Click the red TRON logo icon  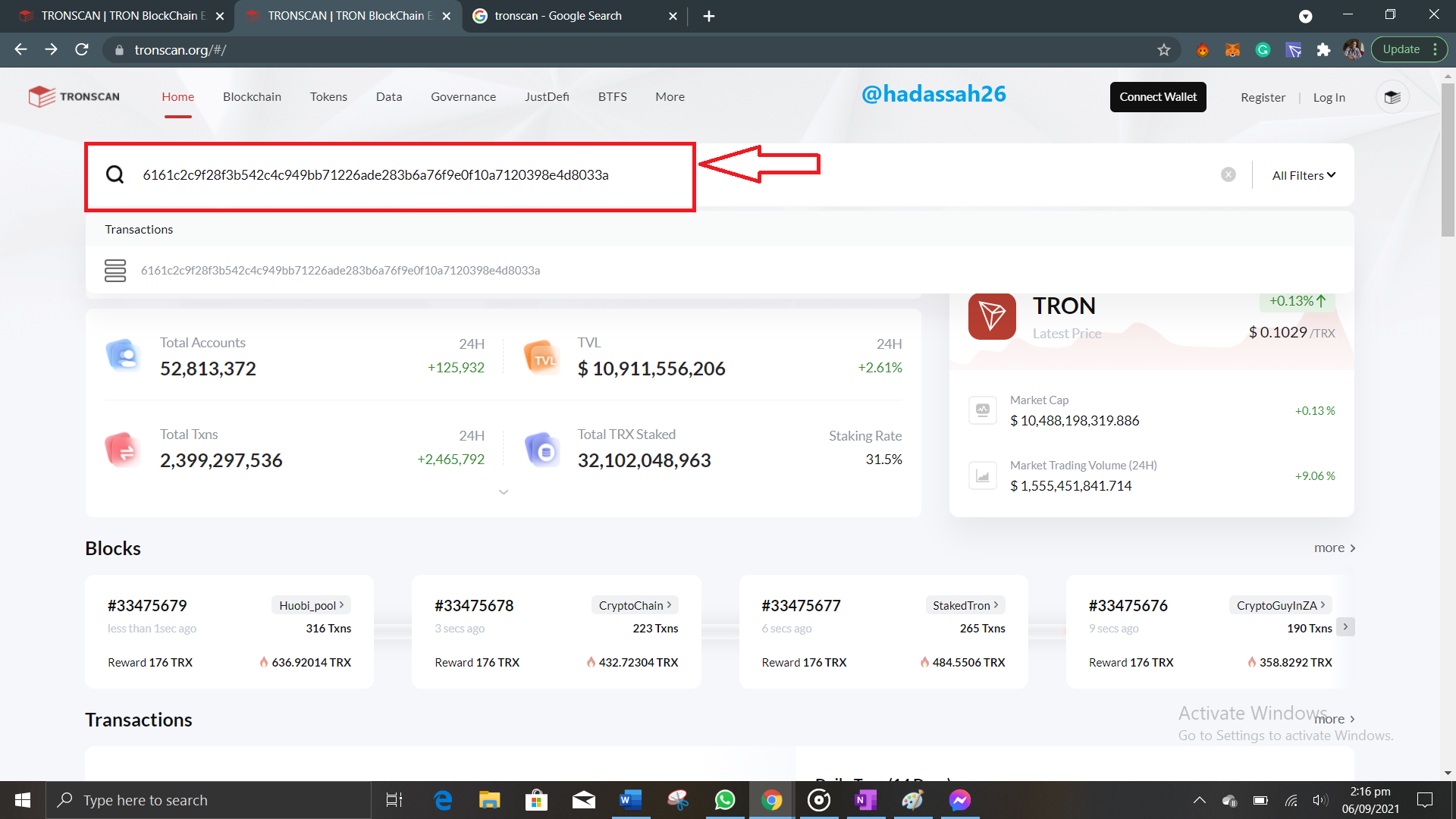pos(992,316)
